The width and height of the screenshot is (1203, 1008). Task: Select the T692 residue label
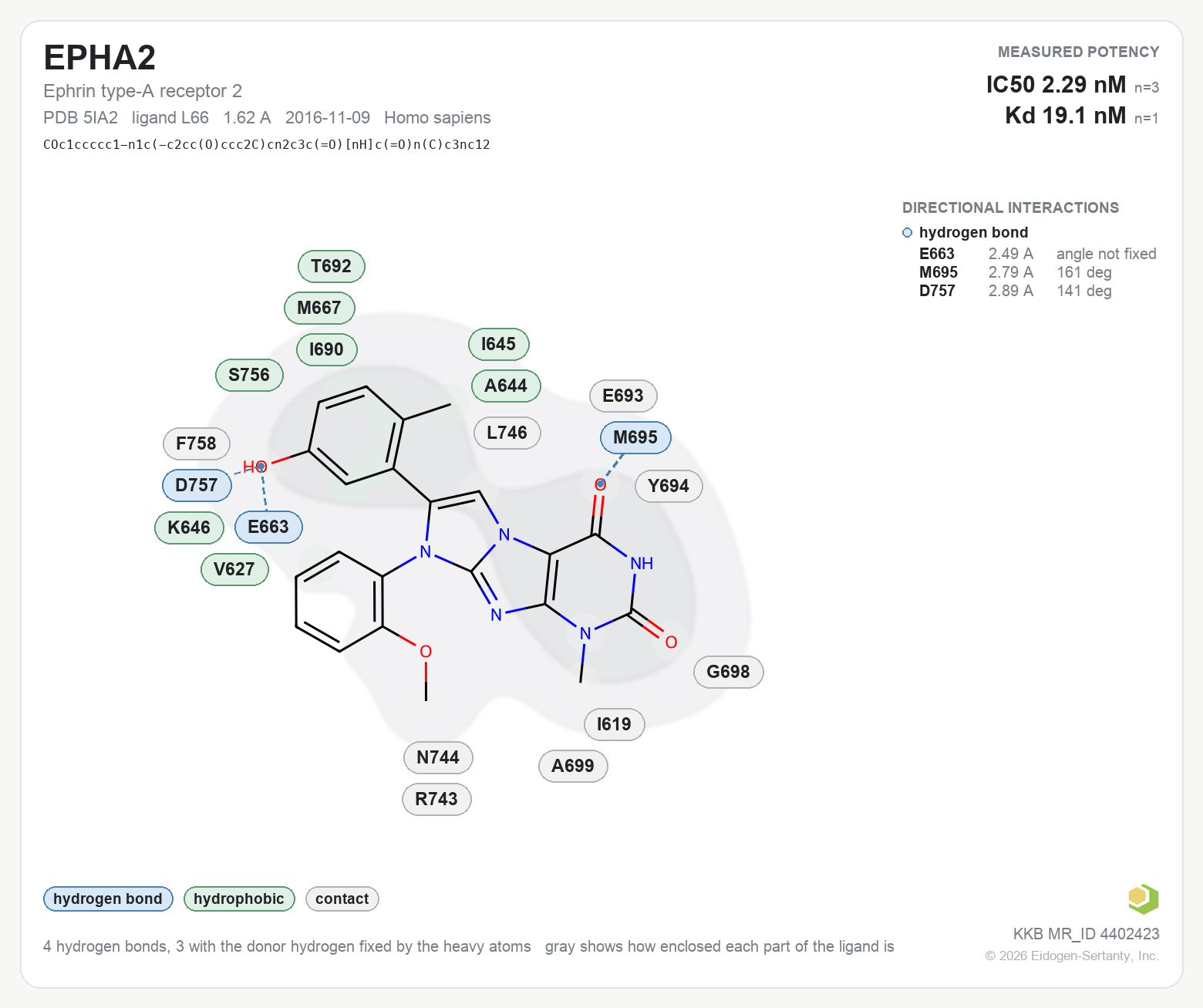tap(332, 266)
